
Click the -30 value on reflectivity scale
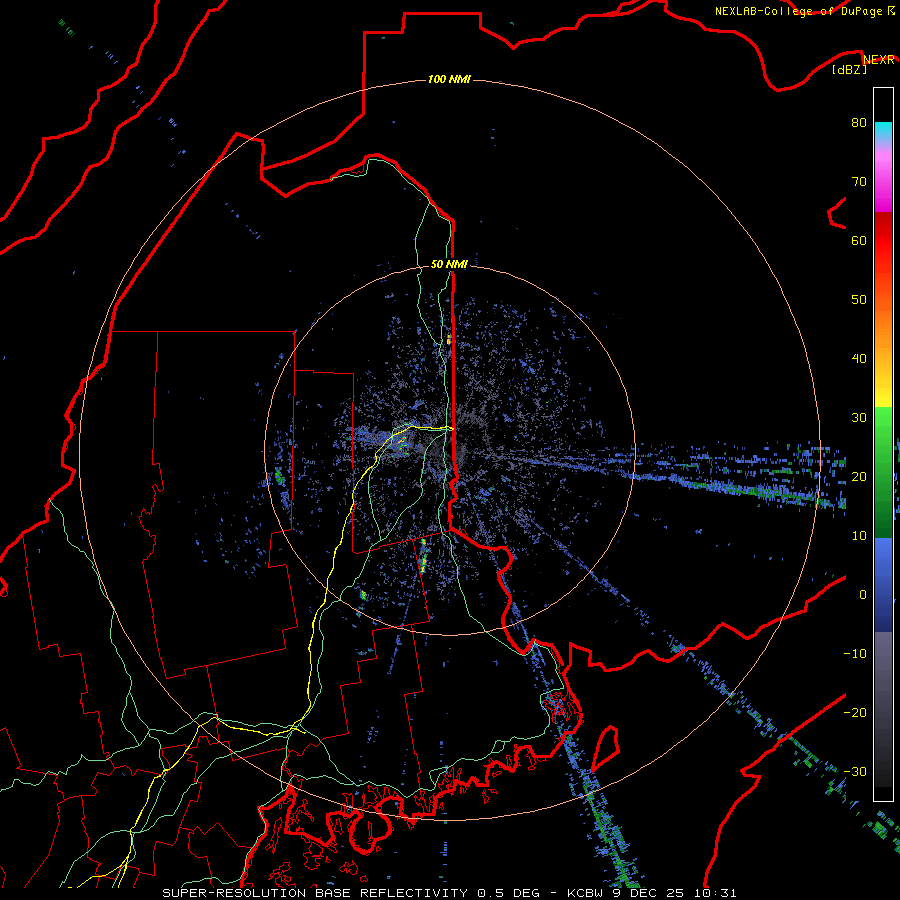(x=855, y=772)
